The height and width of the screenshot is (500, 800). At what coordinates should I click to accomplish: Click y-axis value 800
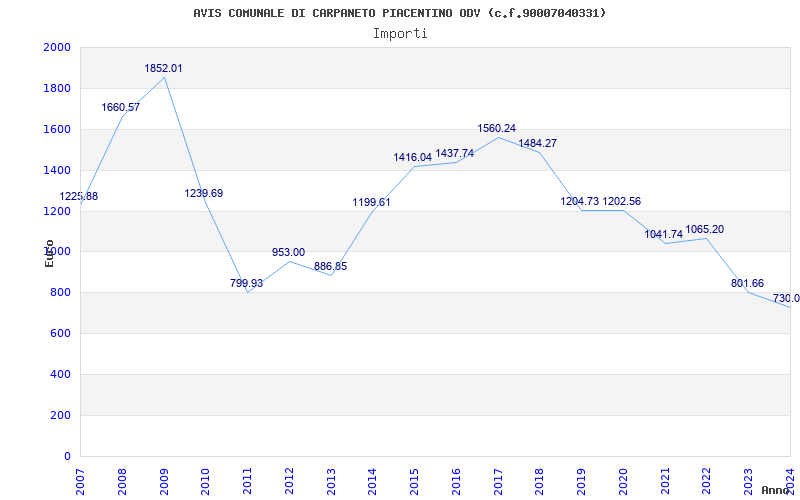coord(61,292)
